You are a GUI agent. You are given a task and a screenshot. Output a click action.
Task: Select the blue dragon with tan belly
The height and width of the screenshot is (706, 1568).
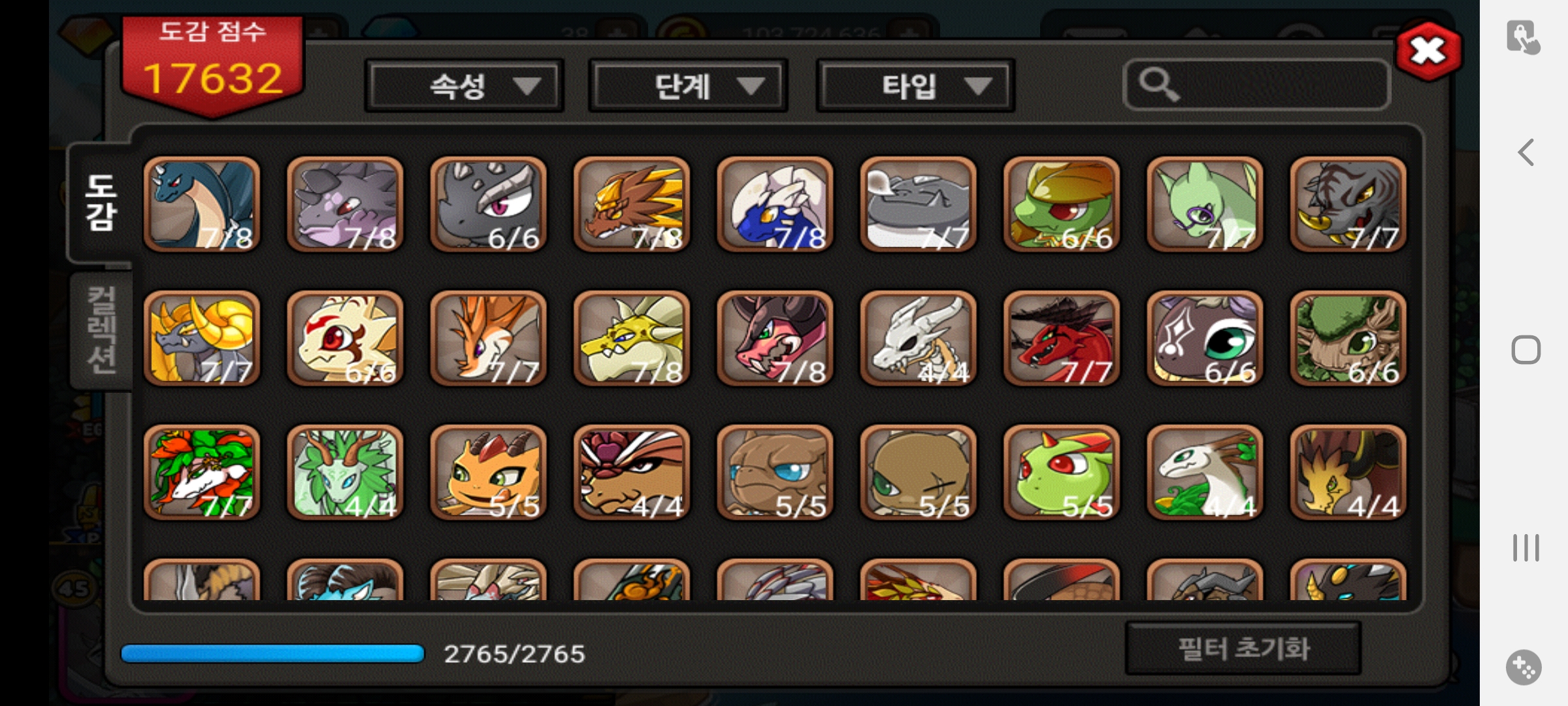tap(202, 204)
